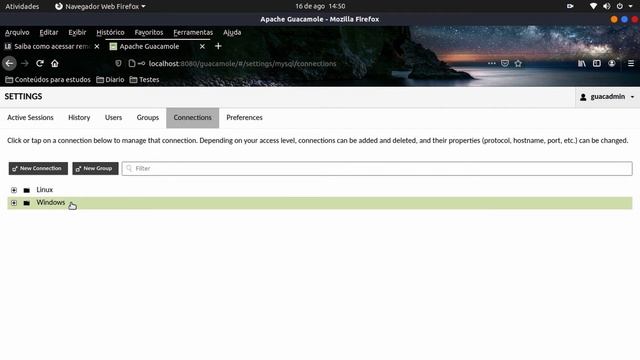Bookmark this page with the star
The height and width of the screenshot is (360, 640).
(x=518, y=63)
